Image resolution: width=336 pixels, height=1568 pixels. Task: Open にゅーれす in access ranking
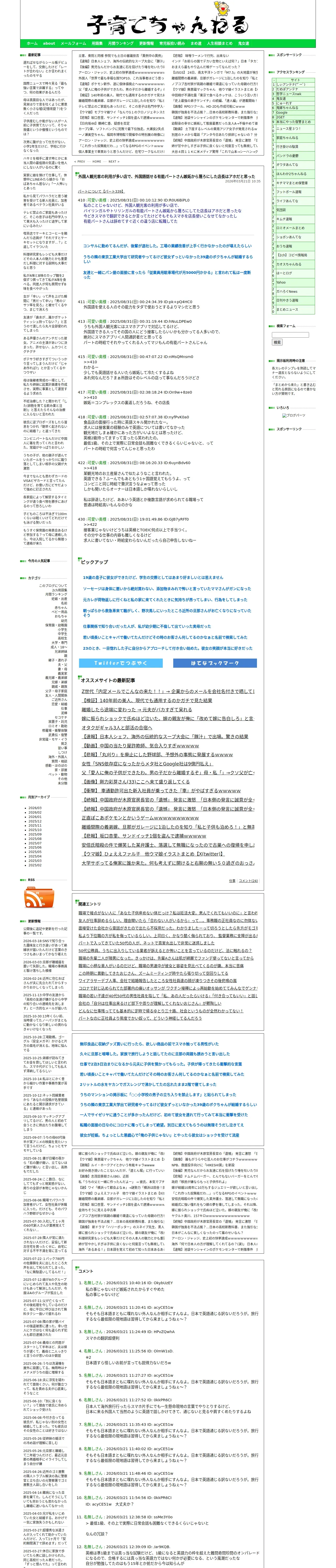click(284, 103)
